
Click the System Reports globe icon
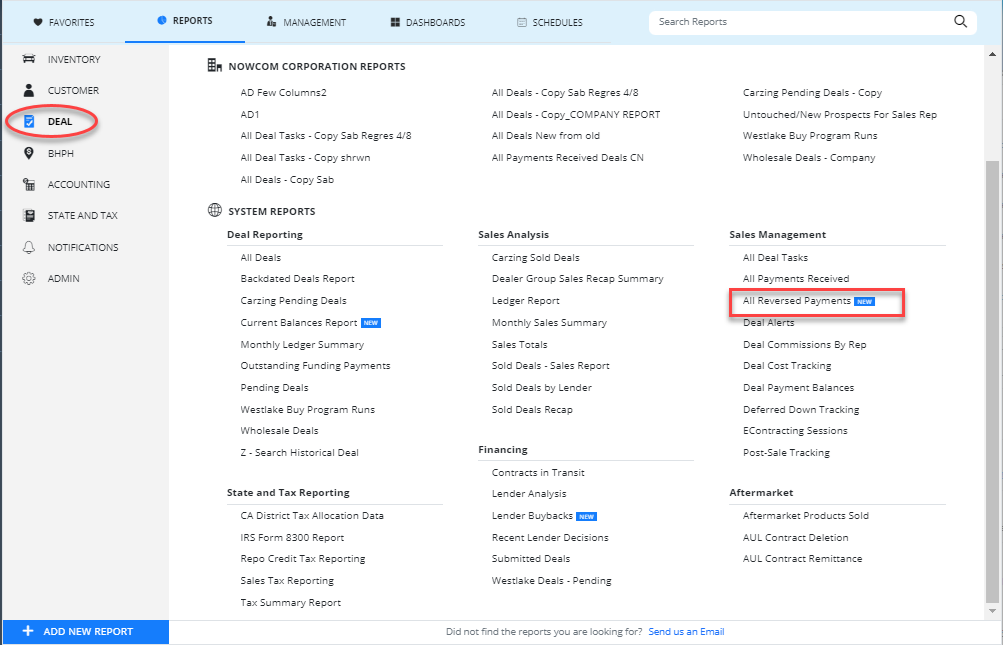[x=215, y=211]
